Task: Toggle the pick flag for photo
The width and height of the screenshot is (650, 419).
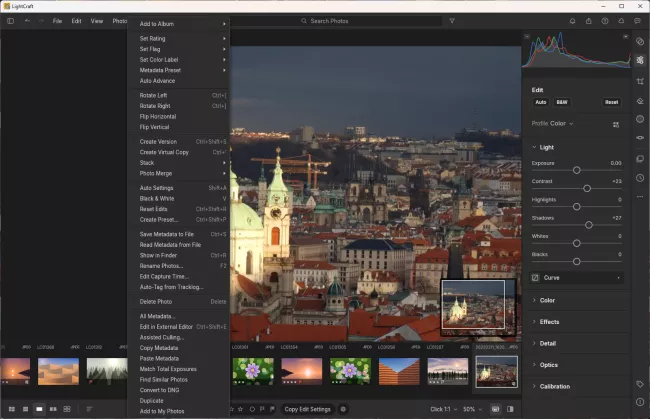Action: click(x=262, y=409)
